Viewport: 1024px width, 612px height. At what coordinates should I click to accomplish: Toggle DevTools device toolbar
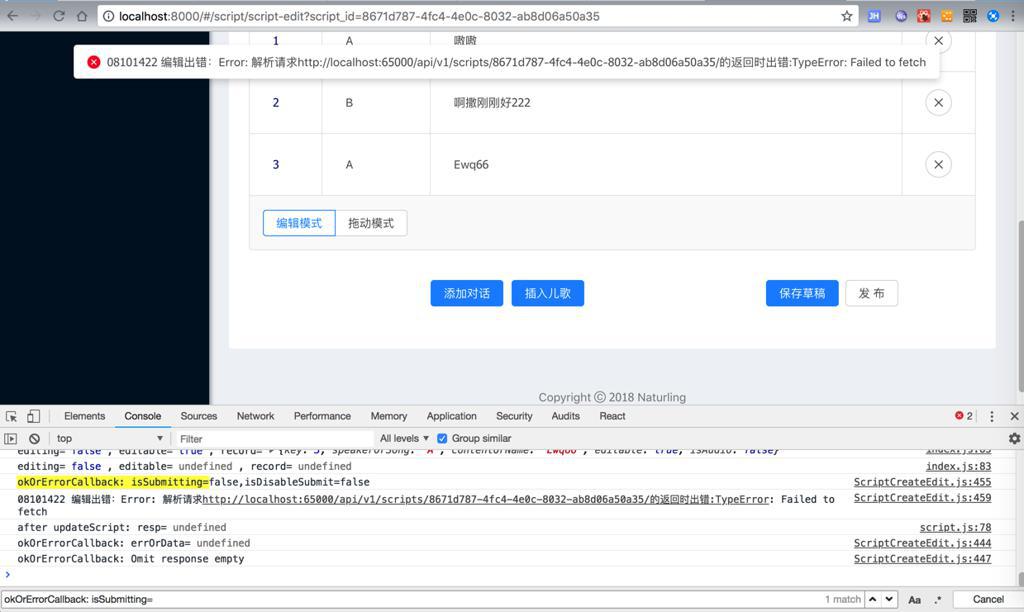pyautogui.click(x=33, y=416)
